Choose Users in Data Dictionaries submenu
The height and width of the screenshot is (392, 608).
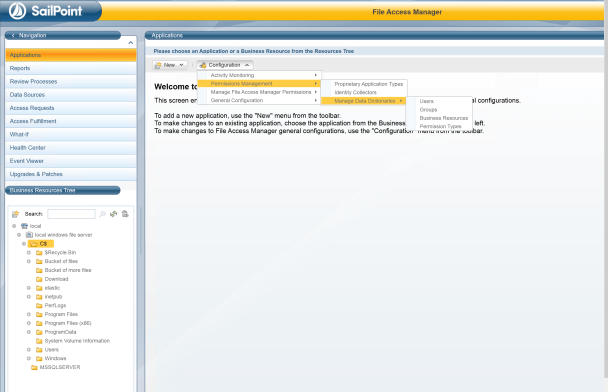[x=439, y=101]
